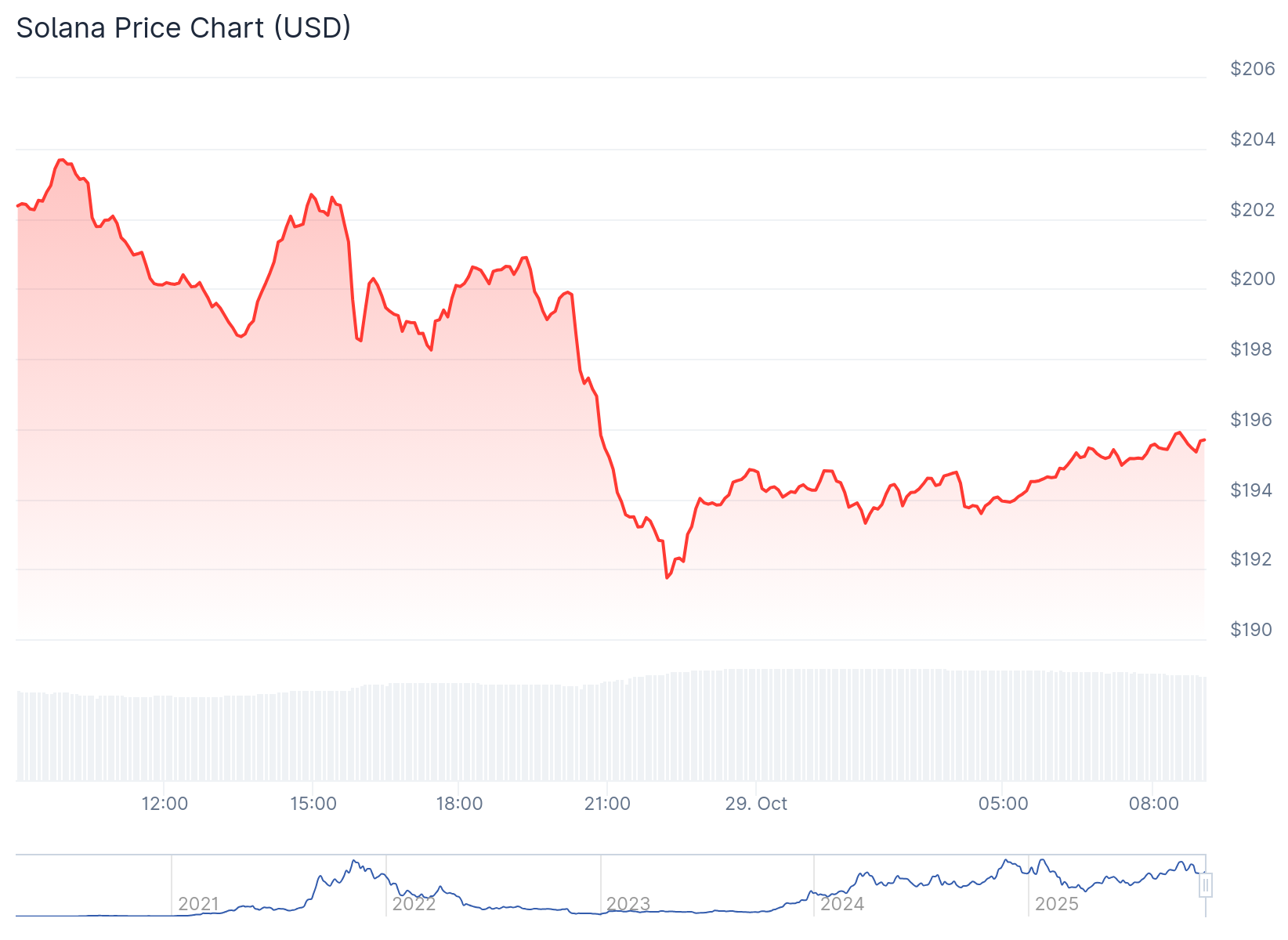Viewport: 1288px width, 940px height.
Task: Click the $196 price axis label
Action: coord(1253,420)
